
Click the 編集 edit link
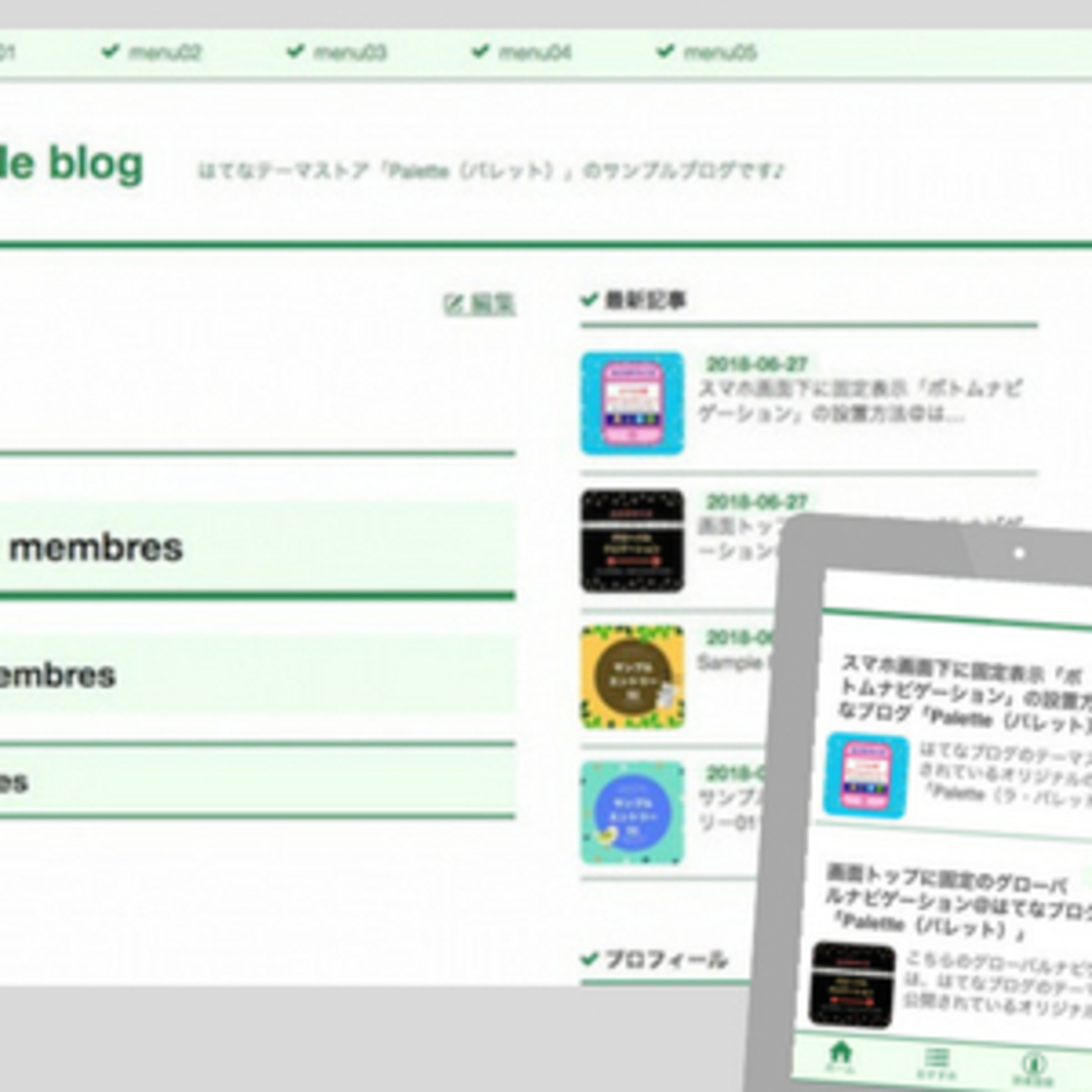point(492,303)
